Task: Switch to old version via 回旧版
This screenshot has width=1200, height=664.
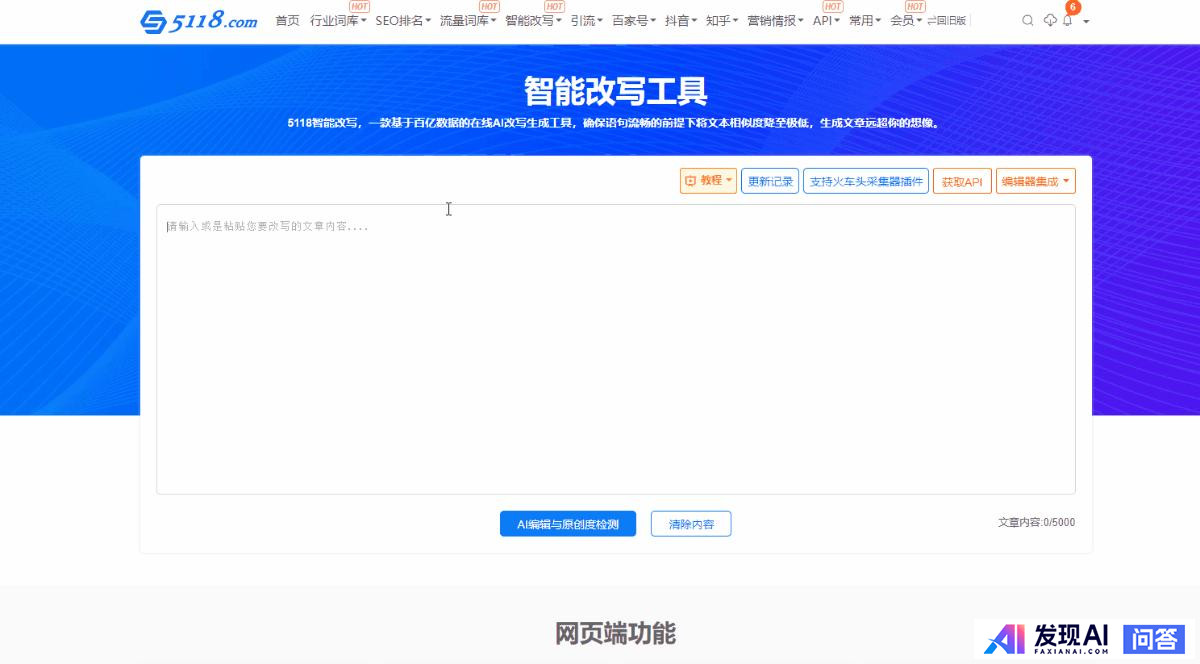Action: click(947, 21)
